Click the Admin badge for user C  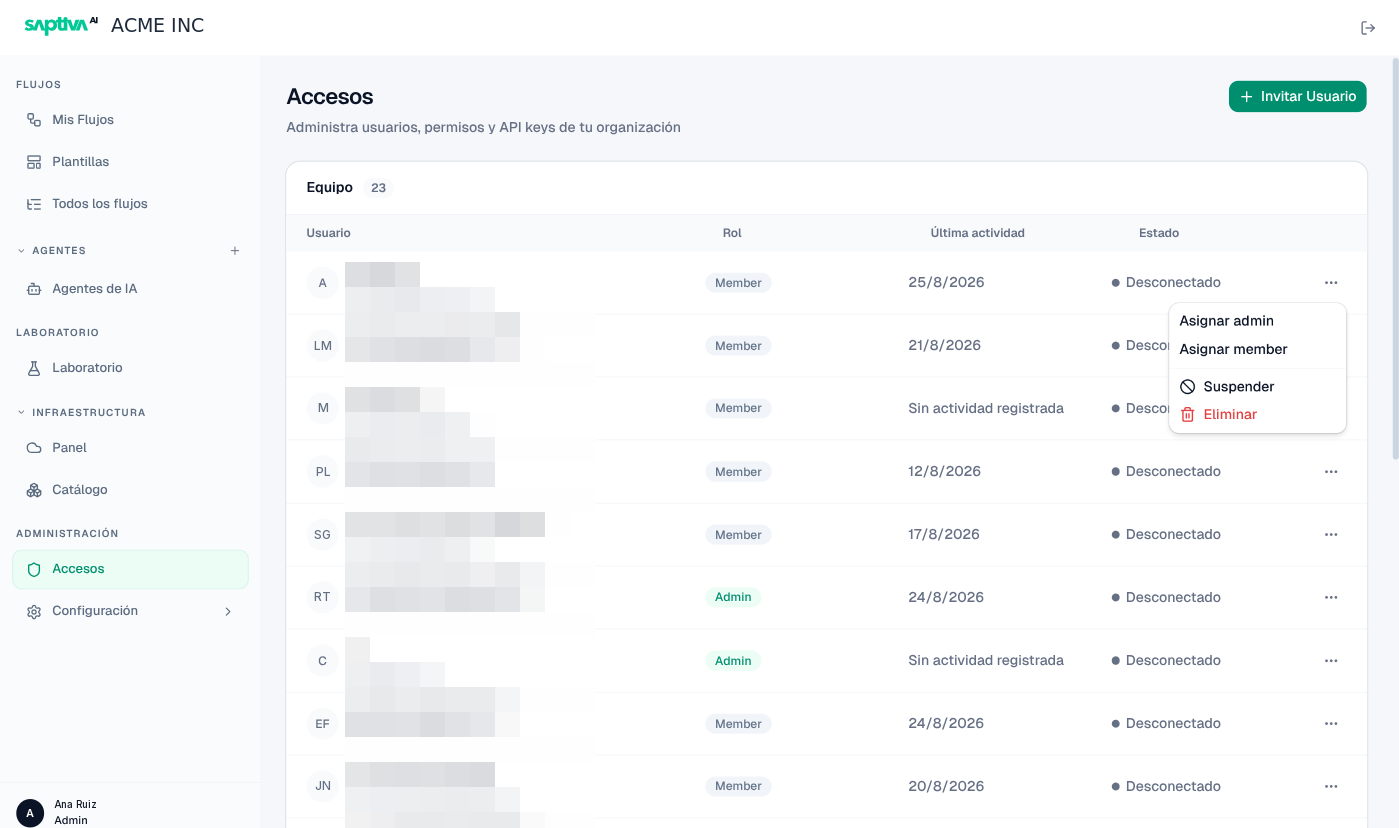click(733, 660)
